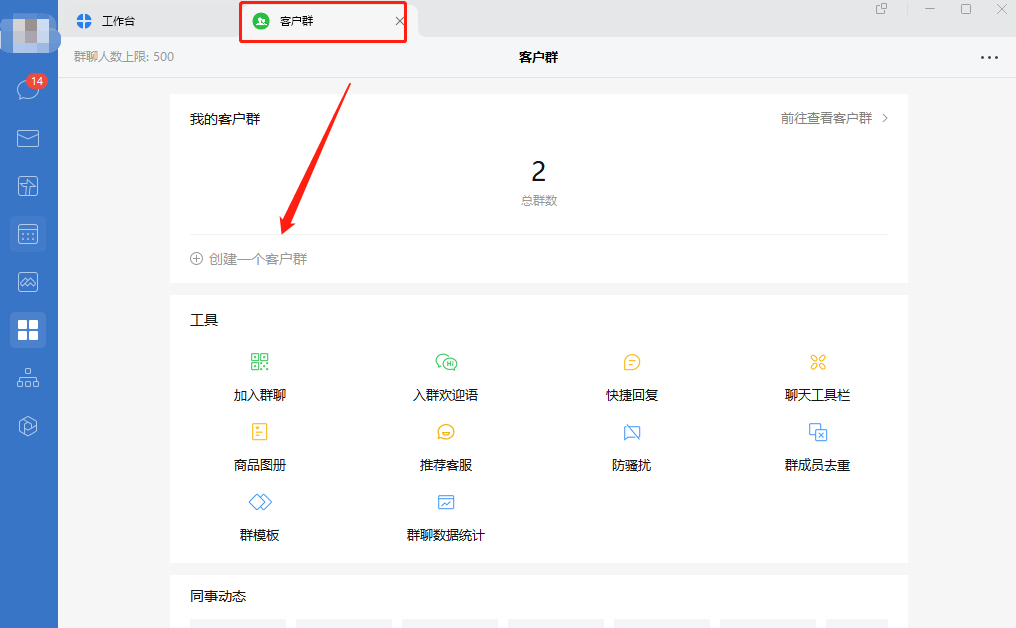
Task: Select the 推荐客服 tool
Action: click(445, 445)
